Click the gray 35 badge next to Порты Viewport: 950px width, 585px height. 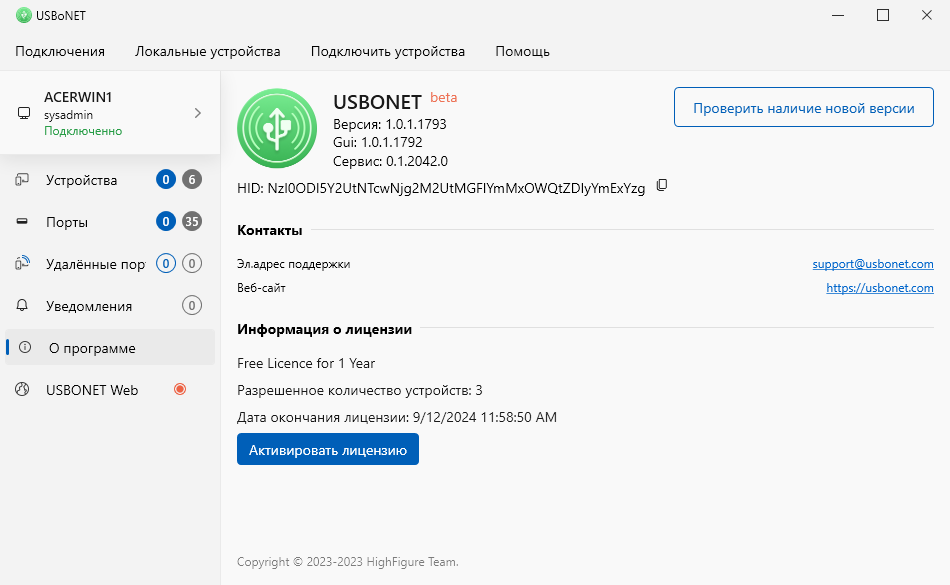point(192,222)
